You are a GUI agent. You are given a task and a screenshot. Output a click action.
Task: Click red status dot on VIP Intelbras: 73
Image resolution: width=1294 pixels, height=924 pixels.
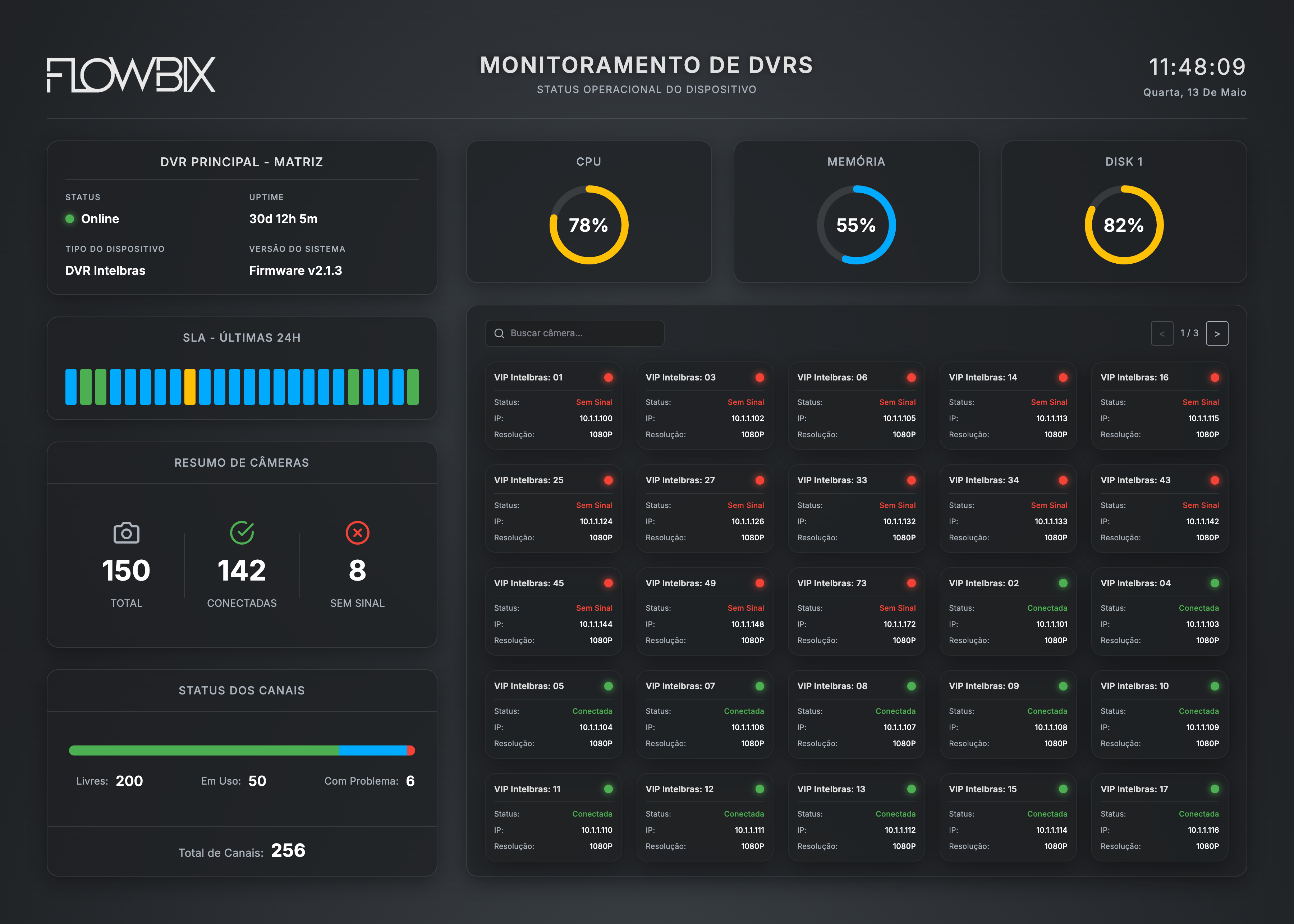coord(912,583)
